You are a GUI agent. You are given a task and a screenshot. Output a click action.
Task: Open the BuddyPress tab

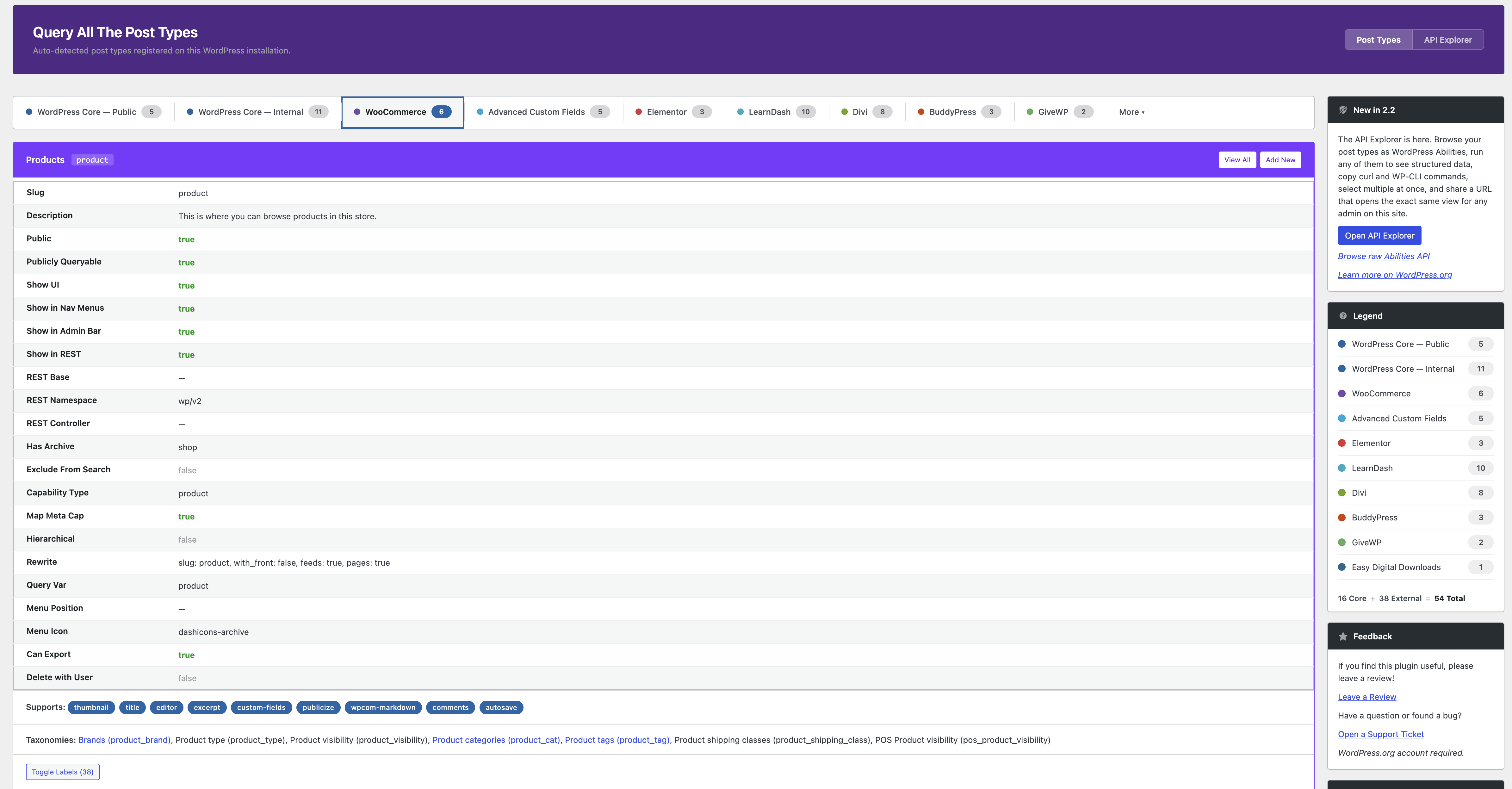point(952,112)
